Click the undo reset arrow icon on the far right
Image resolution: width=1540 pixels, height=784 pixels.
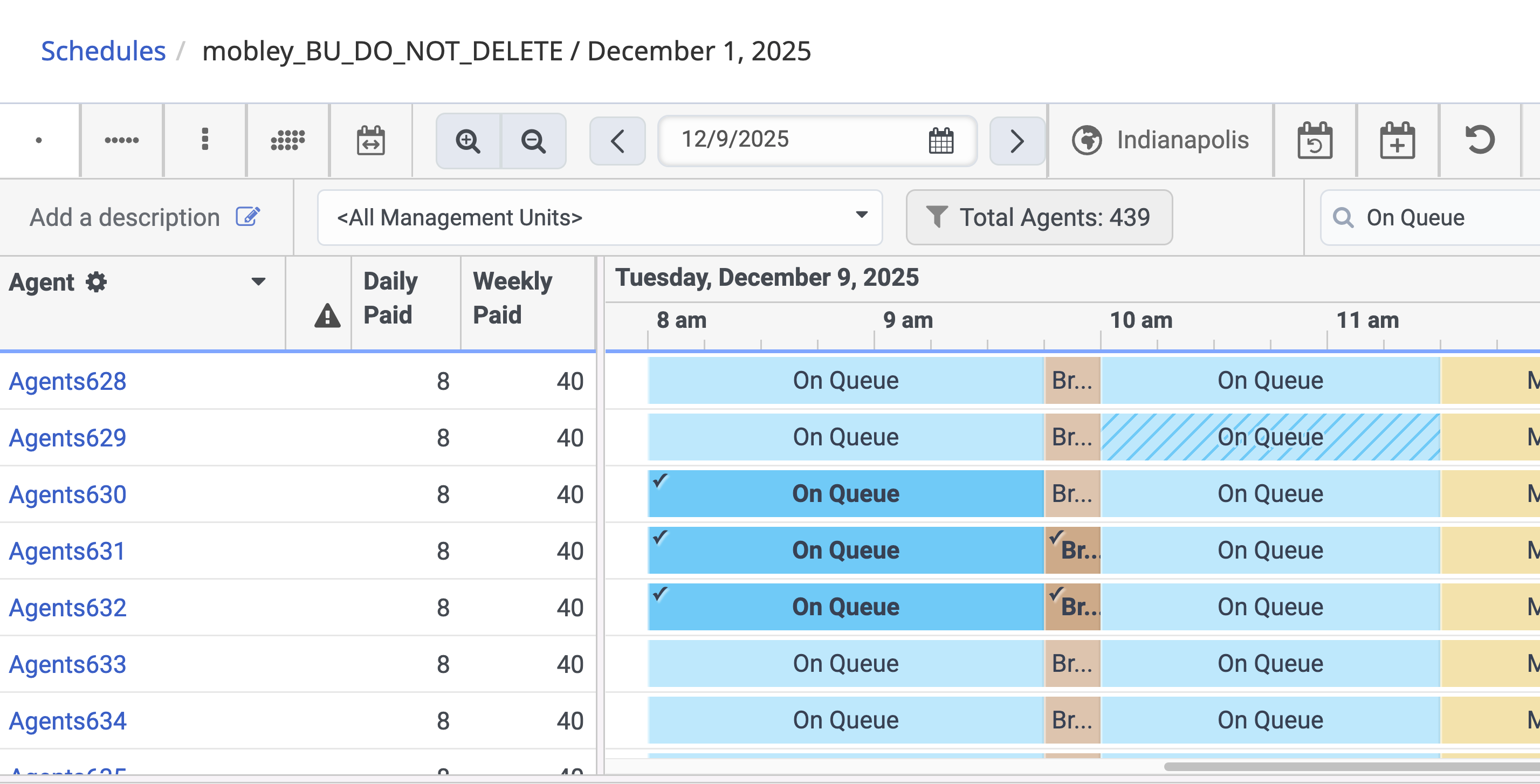[1481, 141]
